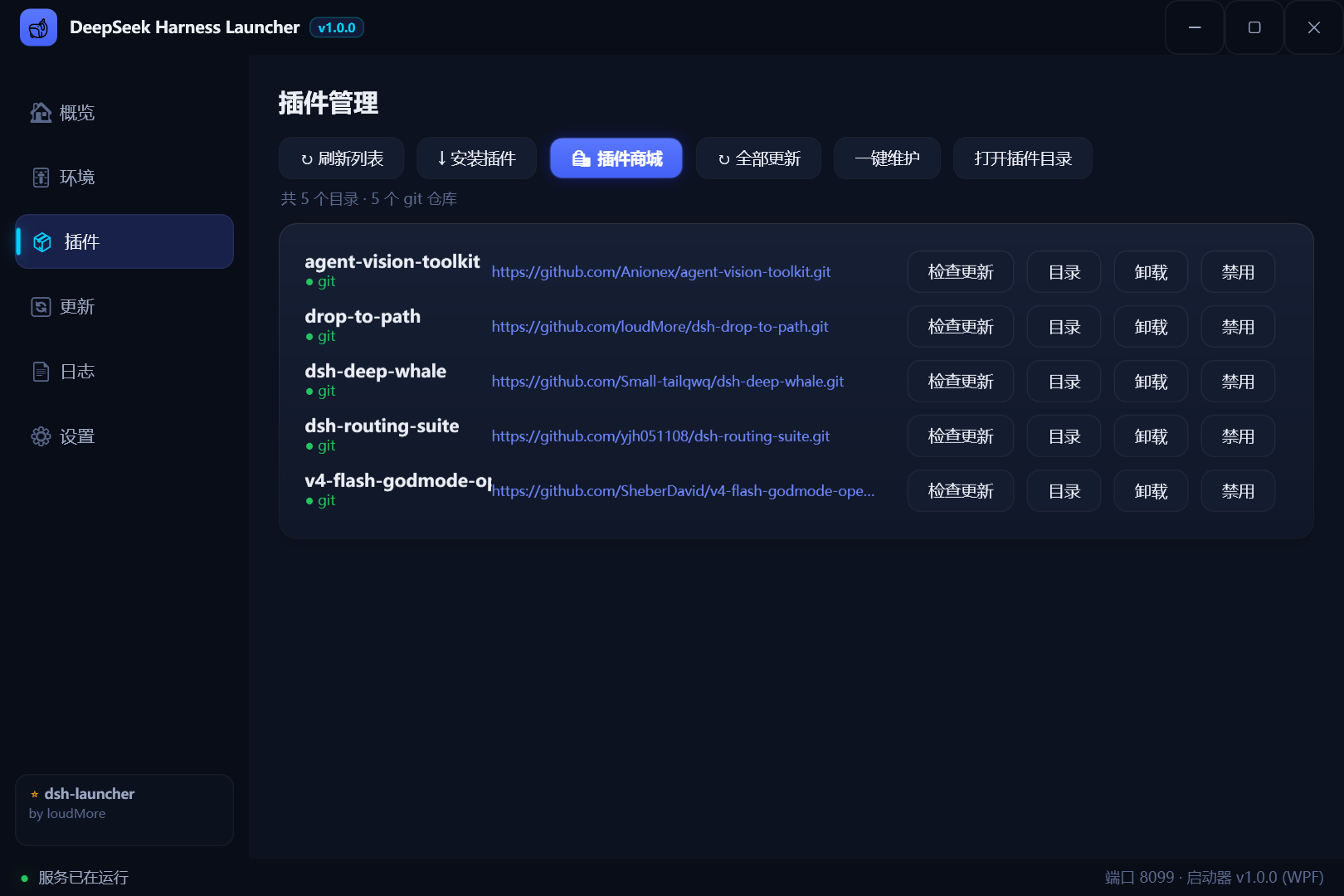Image resolution: width=1344 pixels, height=896 pixels.
Task: Click the store icon in 插件商城 button
Action: pos(582,158)
